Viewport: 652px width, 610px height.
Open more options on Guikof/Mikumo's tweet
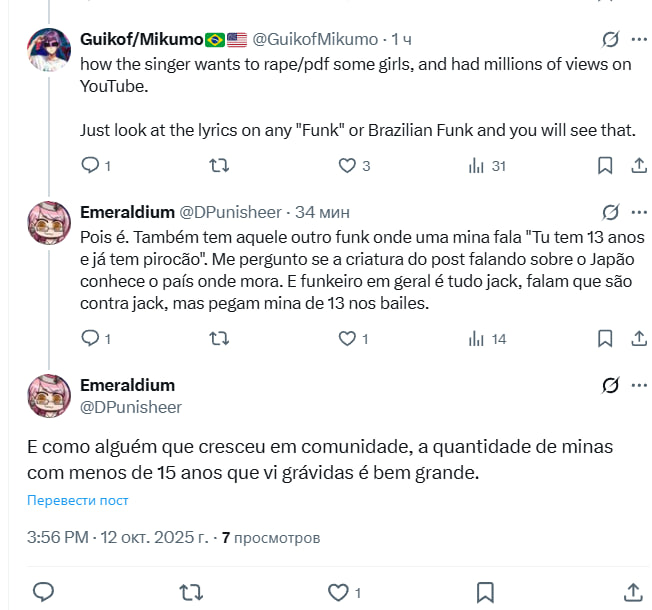637,40
